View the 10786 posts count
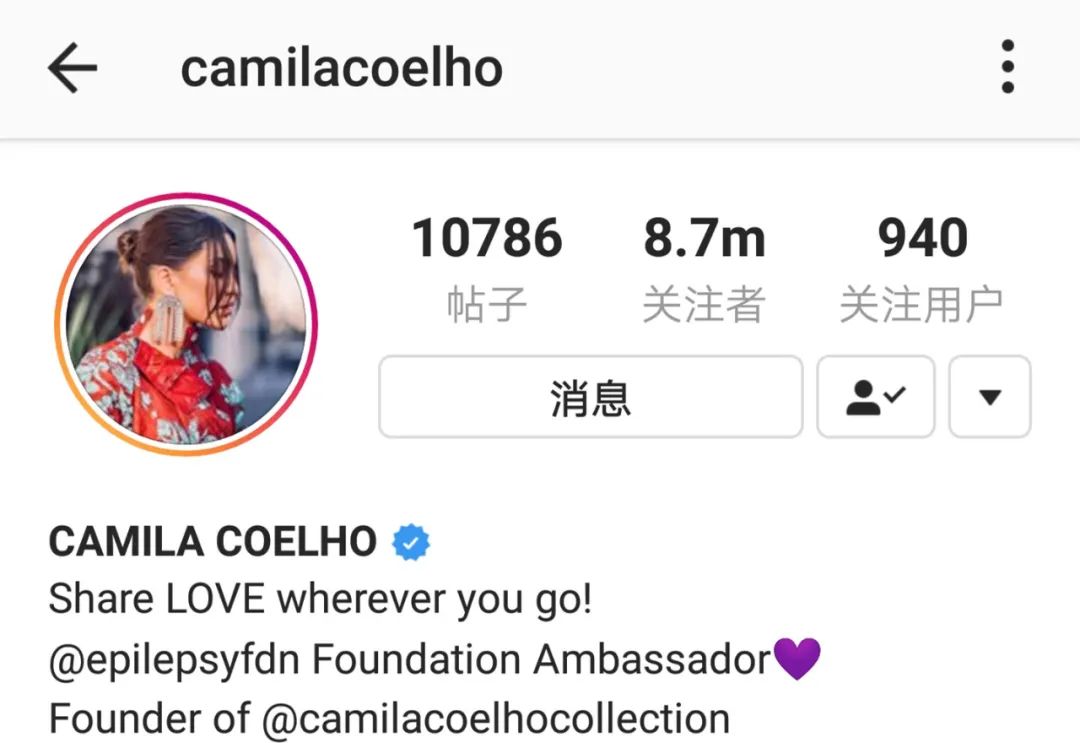The image size is (1080, 743). pos(487,238)
